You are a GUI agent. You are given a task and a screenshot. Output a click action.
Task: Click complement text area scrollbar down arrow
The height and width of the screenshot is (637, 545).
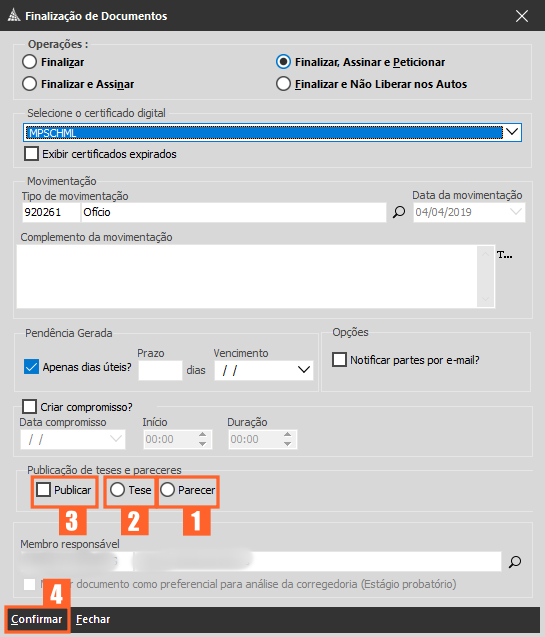pyautogui.click(x=485, y=299)
